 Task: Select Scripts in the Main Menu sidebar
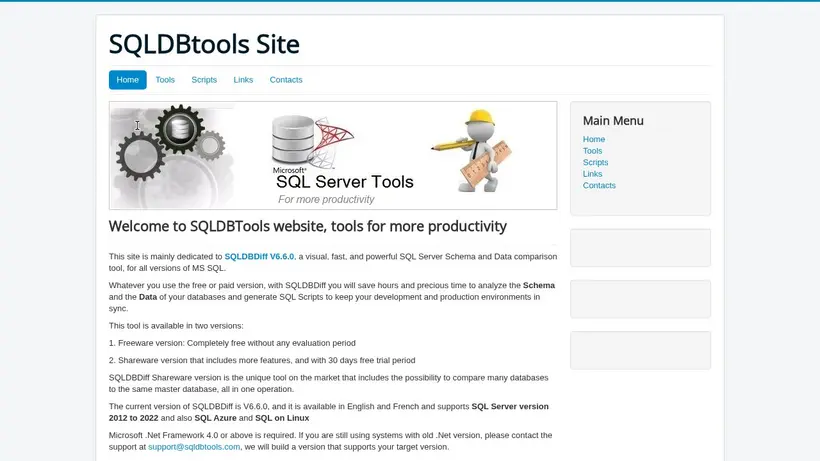[x=596, y=162]
